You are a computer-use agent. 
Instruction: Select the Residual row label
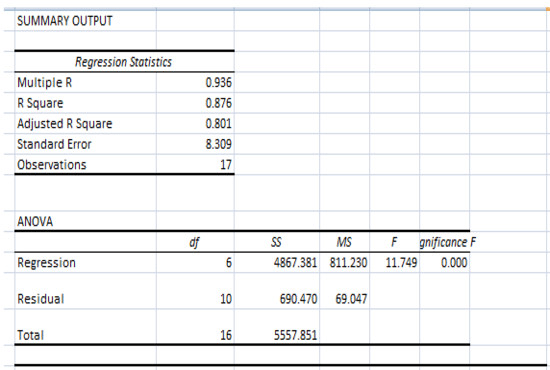[41, 299]
